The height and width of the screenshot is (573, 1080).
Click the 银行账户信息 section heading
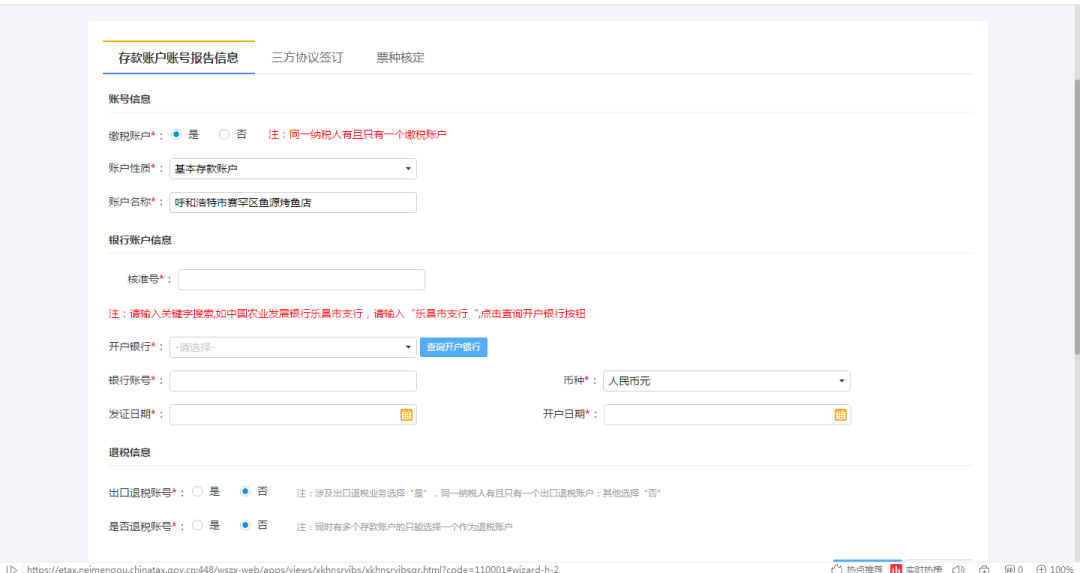tap(140, 240)
